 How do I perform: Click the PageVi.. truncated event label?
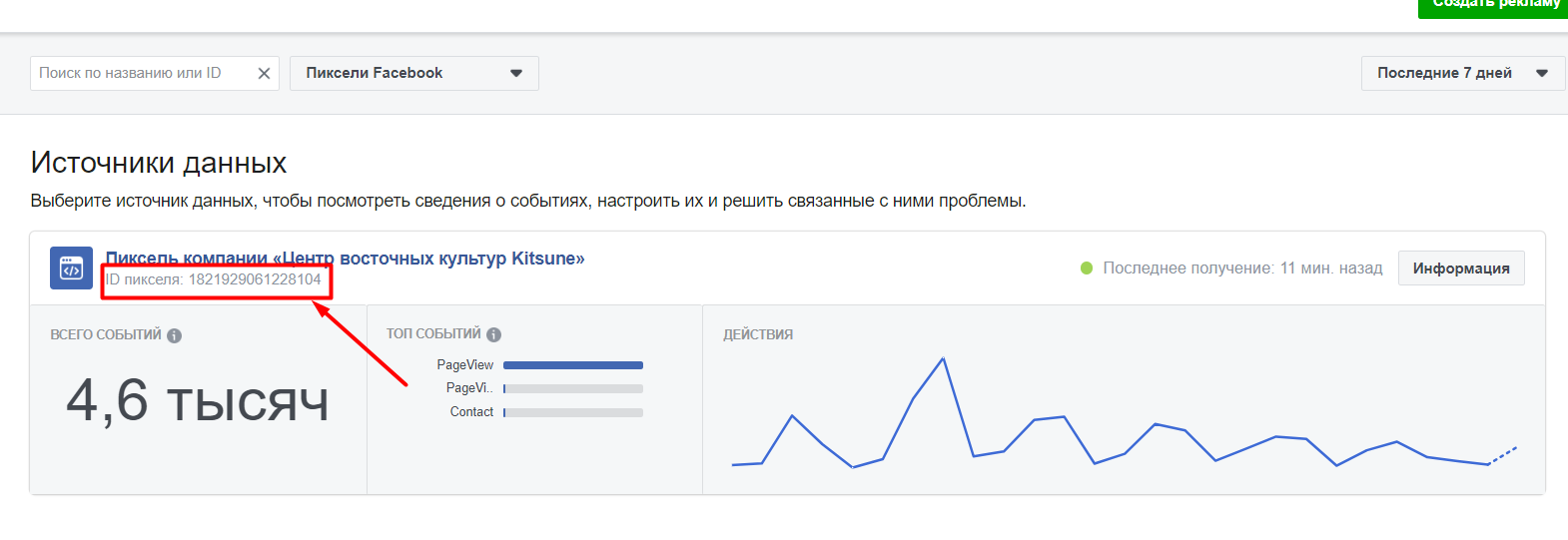tap(469, 388)
